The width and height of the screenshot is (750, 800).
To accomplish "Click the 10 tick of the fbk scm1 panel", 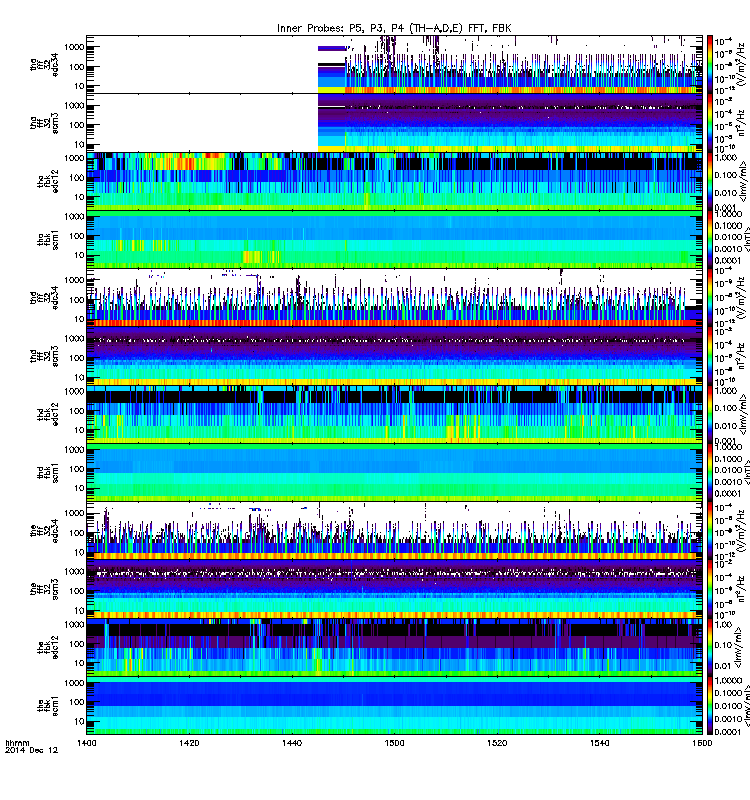I will coord(79,721).
